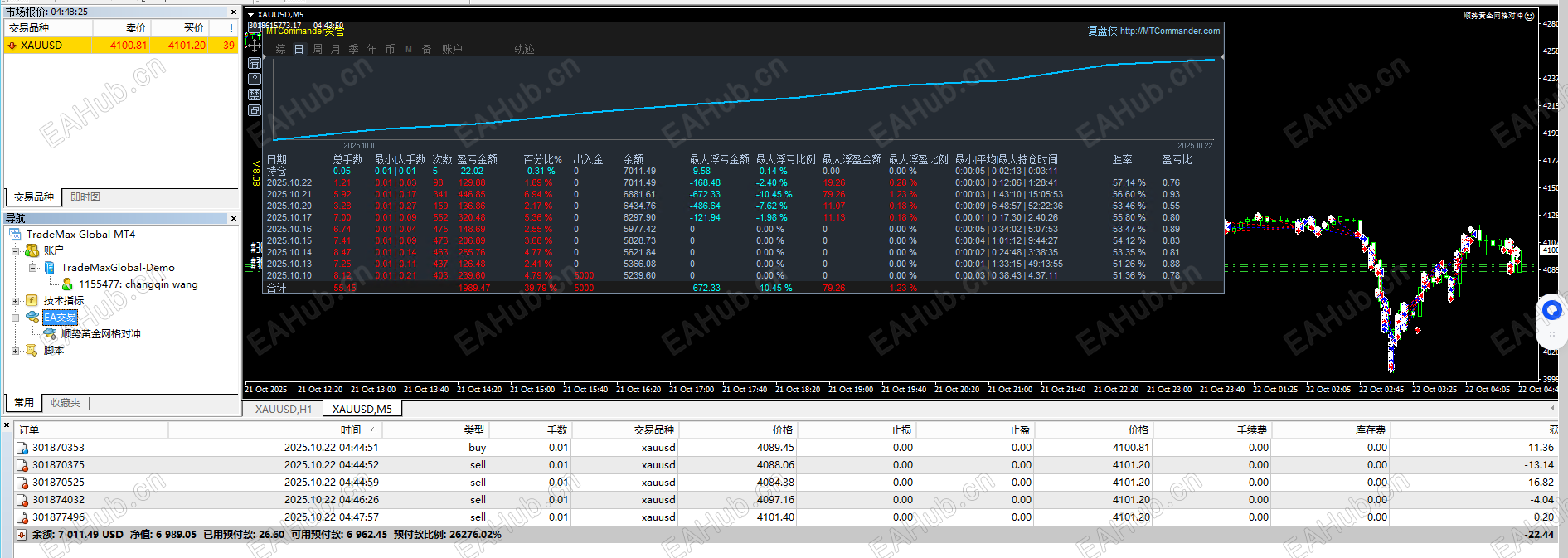Click order icon for ticket 301874032

coord(22,500)
